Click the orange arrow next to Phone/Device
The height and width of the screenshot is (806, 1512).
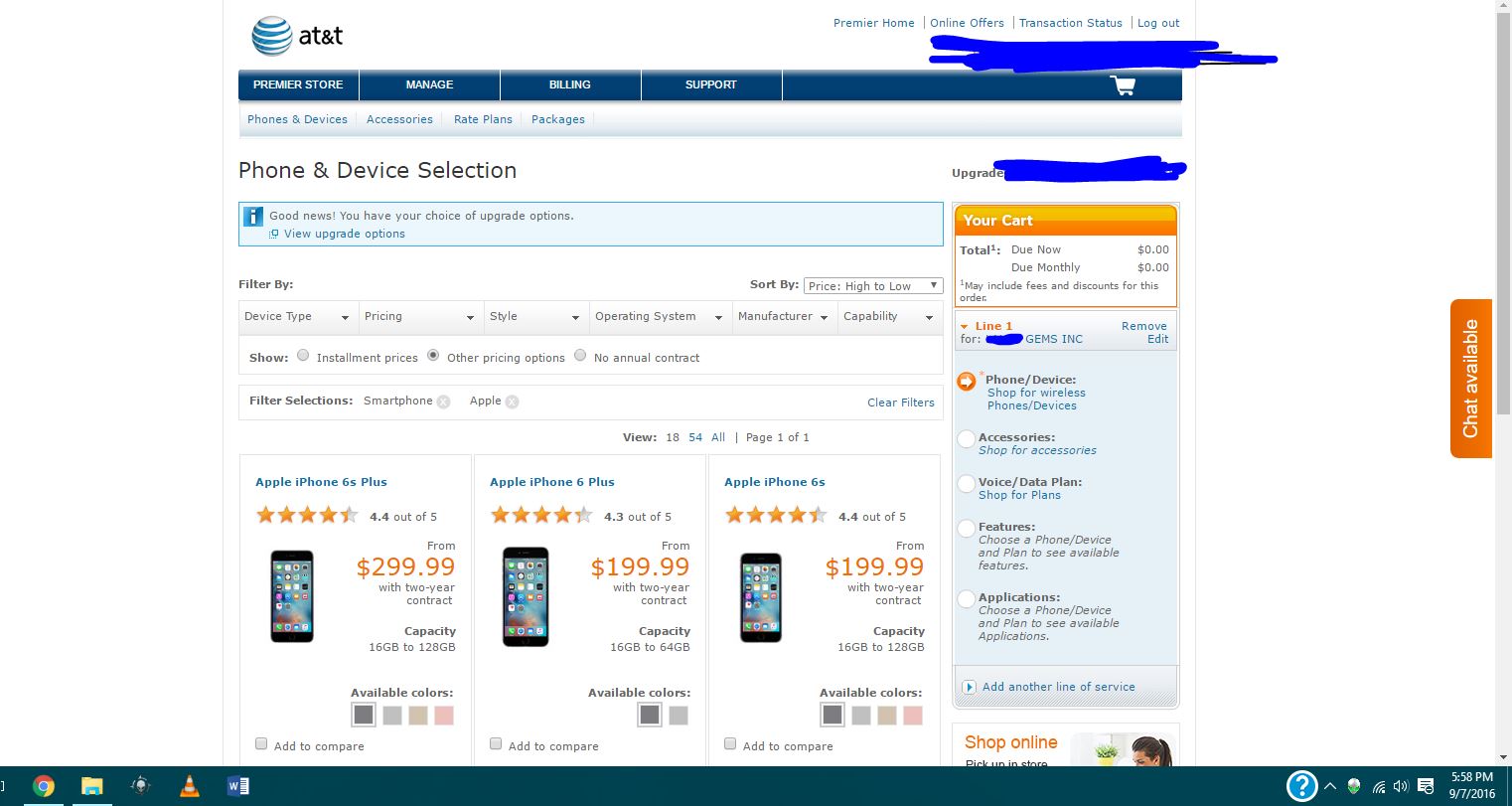[966, 382]
